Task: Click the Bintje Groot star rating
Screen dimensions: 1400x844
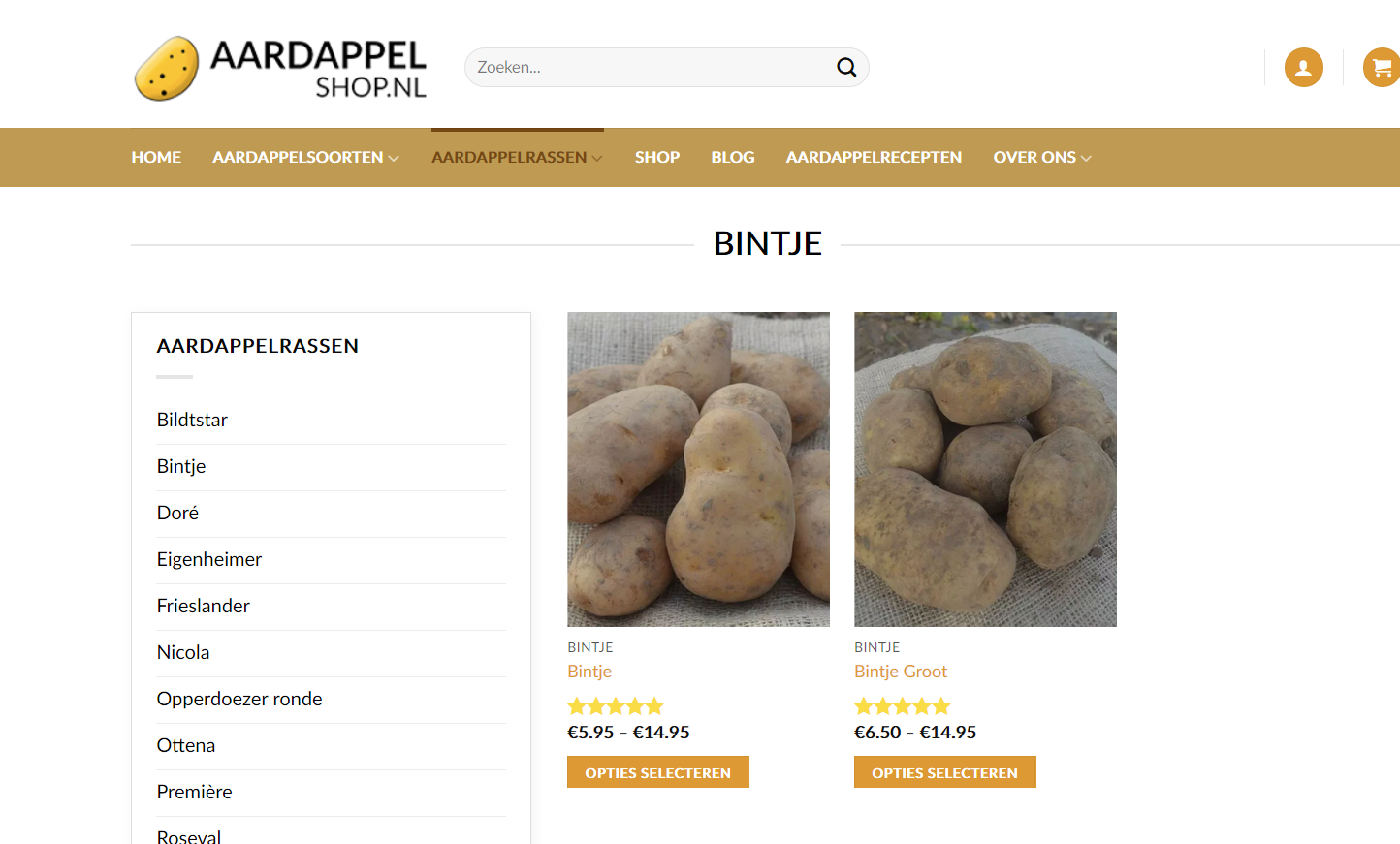Action: (903, 706)
